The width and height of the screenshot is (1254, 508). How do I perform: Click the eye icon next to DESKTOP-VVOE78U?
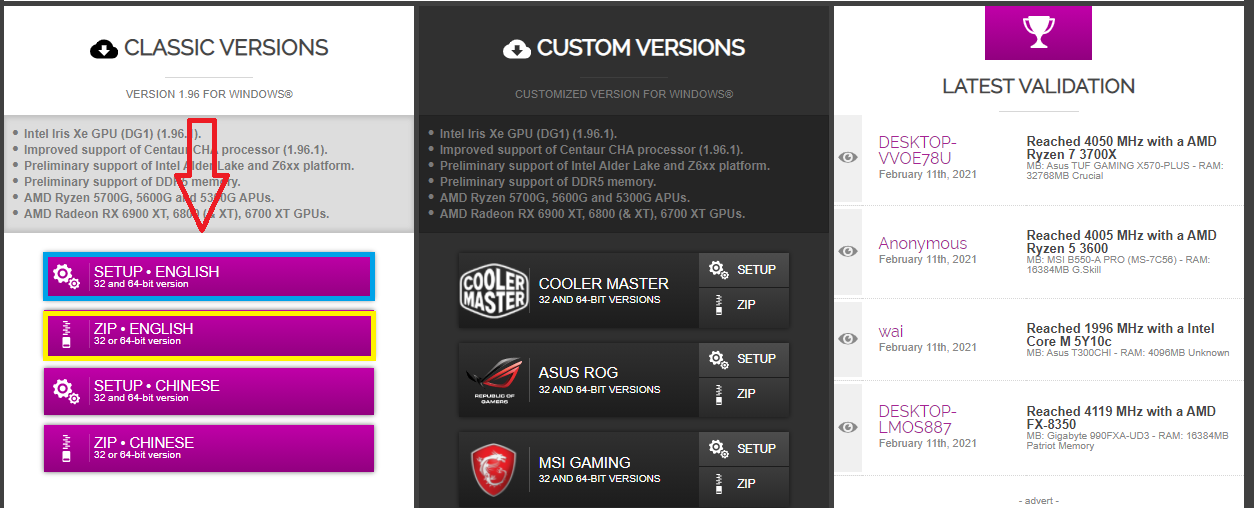coord(848,157)
